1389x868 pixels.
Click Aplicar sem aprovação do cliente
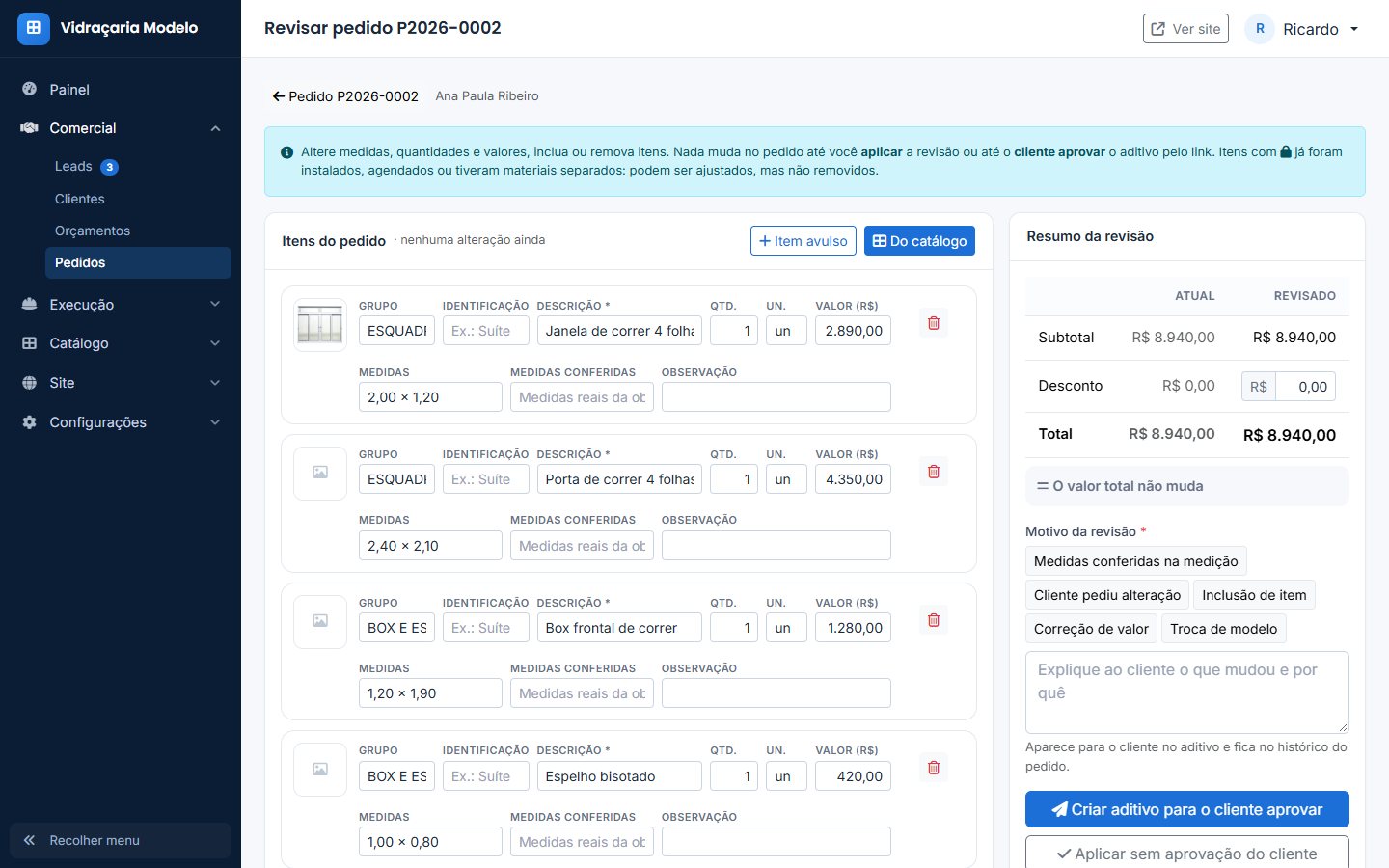pyautogui.click(x=1186, y=854)
